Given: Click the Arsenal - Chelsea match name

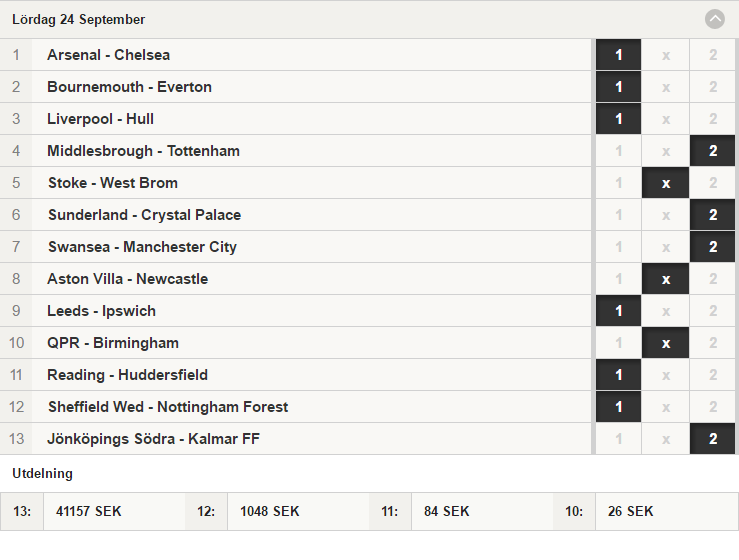Looking at the screenshot, I should pos(108,55).
